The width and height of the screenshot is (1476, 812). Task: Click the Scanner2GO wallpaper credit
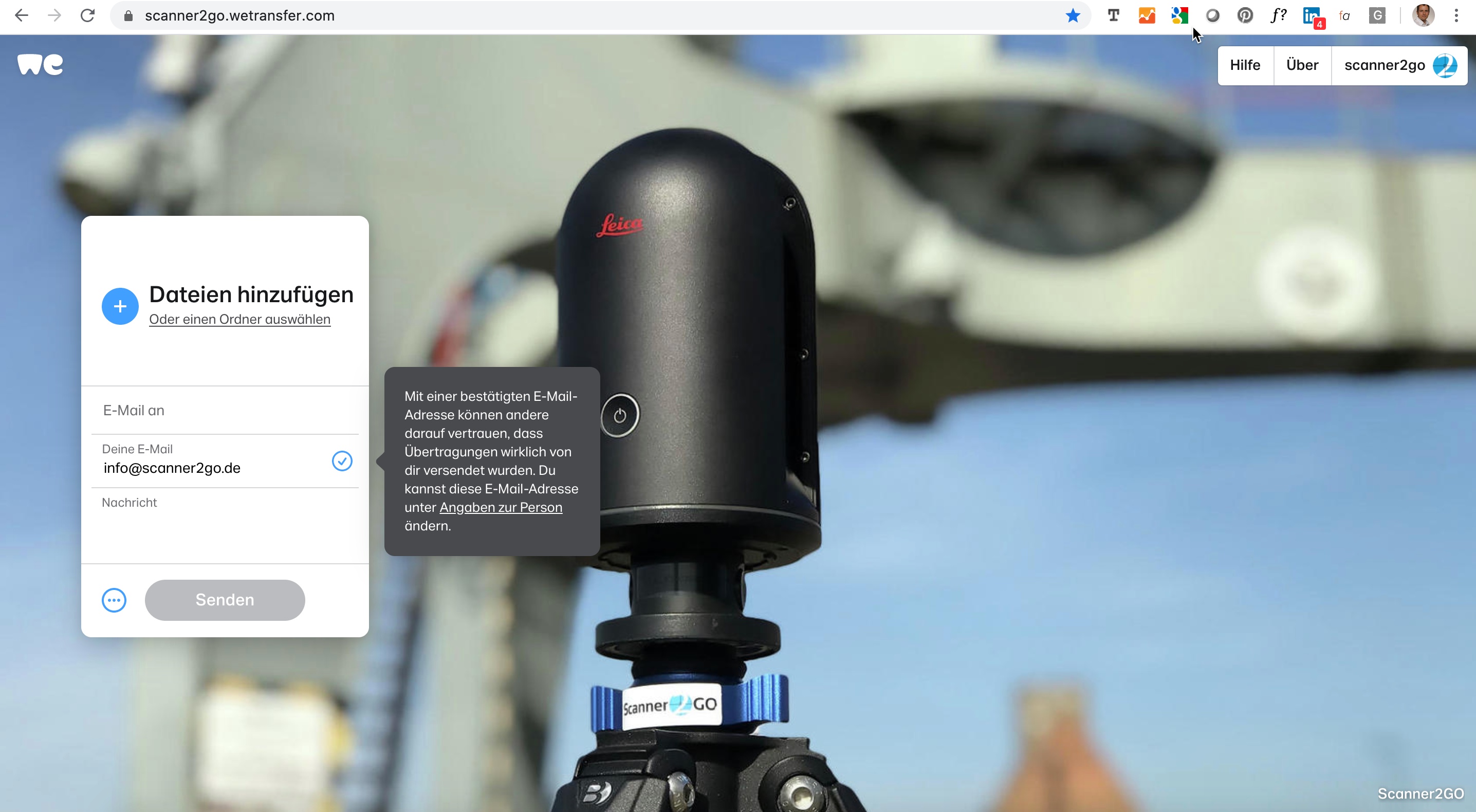(1420, 793)
